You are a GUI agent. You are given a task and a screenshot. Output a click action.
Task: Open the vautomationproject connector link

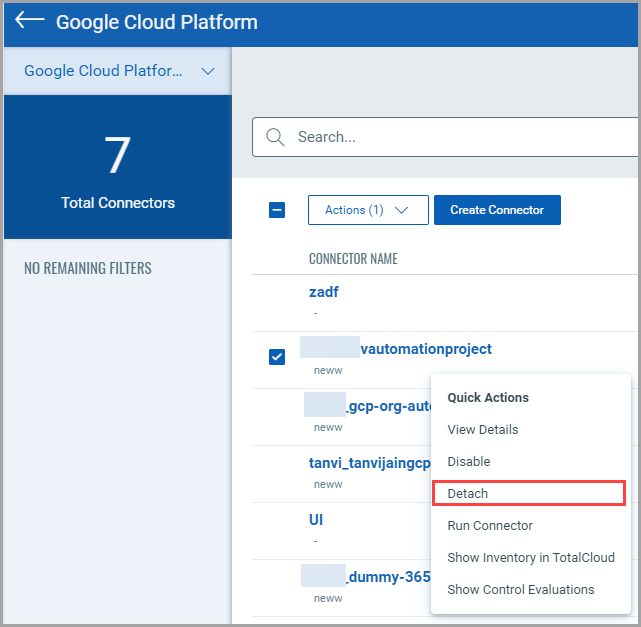click(425, 349)
